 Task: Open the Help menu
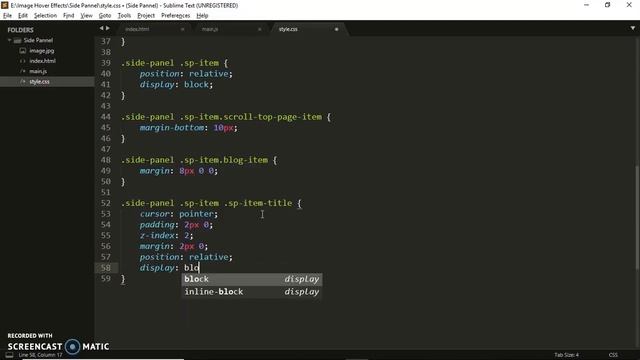(202, 16)
